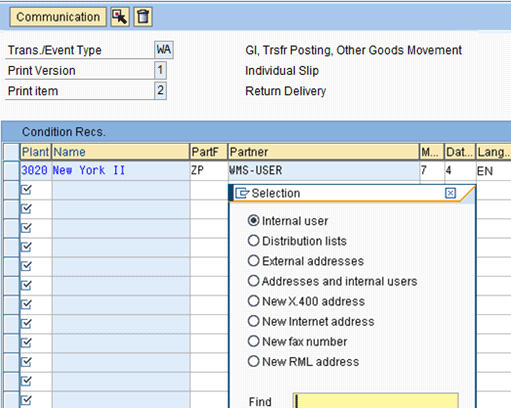Click the Plant column header
Viewport: 511px width, 410px height.
click(35, 152)
